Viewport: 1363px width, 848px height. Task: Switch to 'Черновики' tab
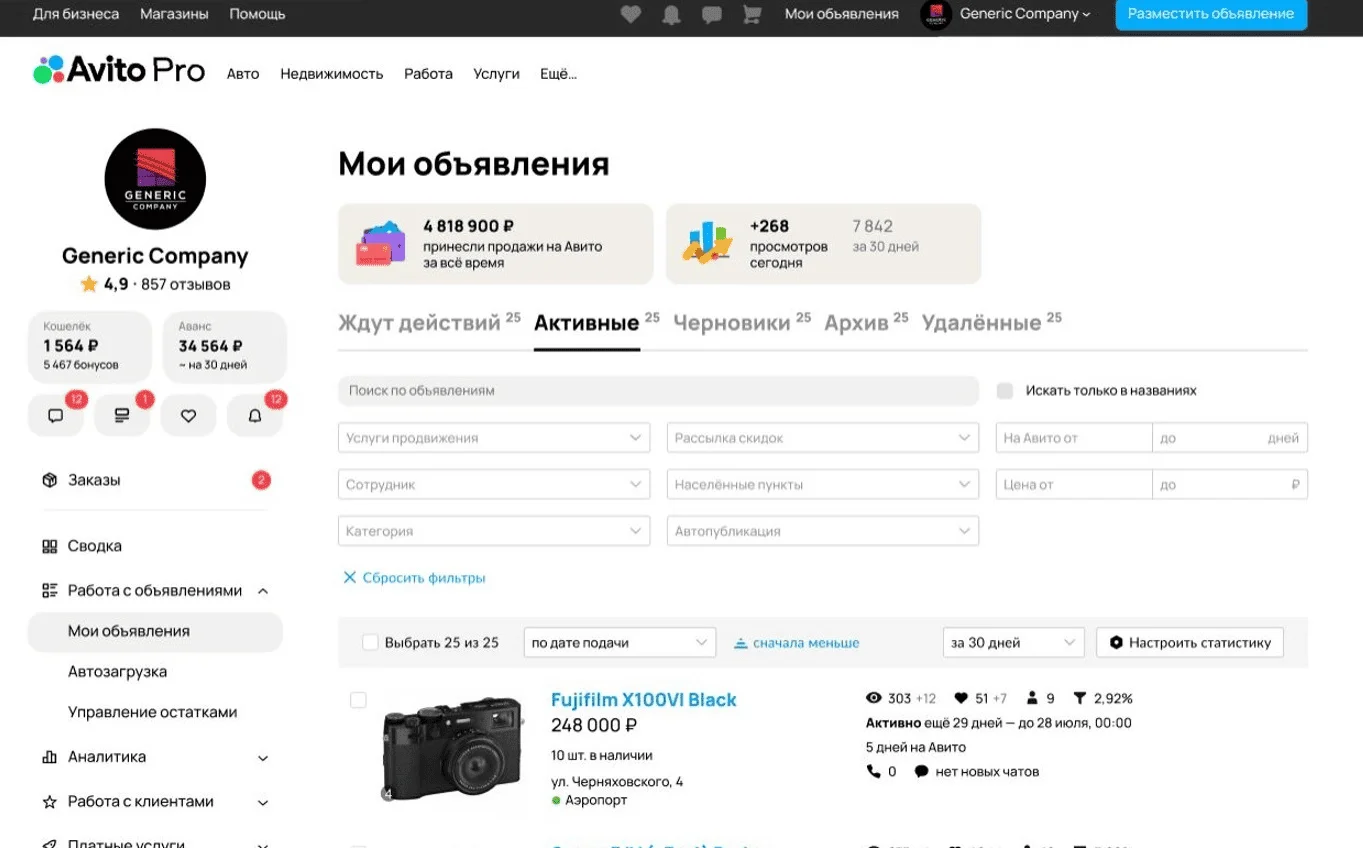[x=731, y=323]
